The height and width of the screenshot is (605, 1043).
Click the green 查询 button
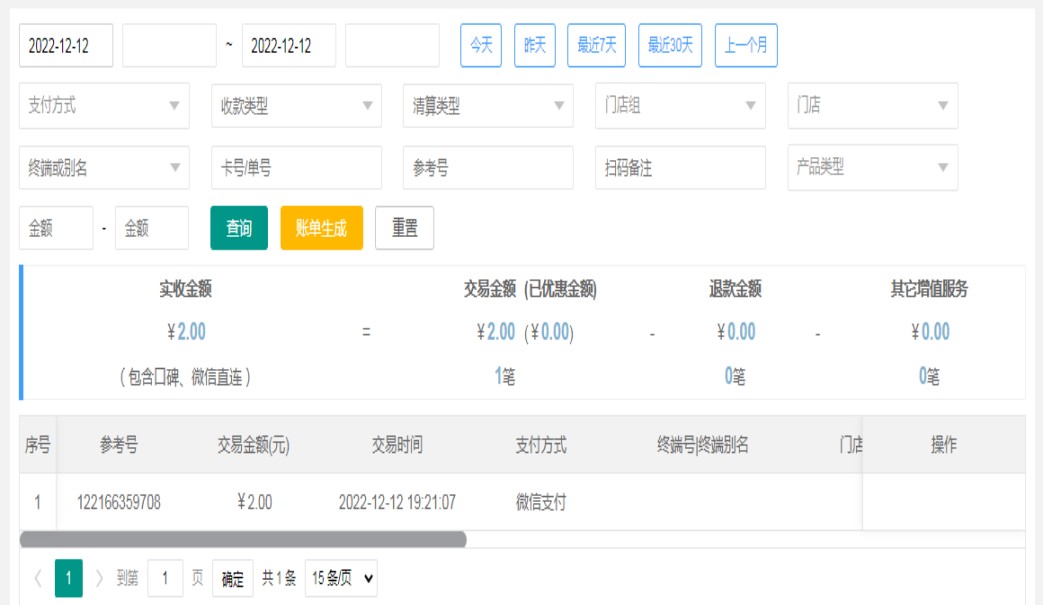(x=239, y=228)
